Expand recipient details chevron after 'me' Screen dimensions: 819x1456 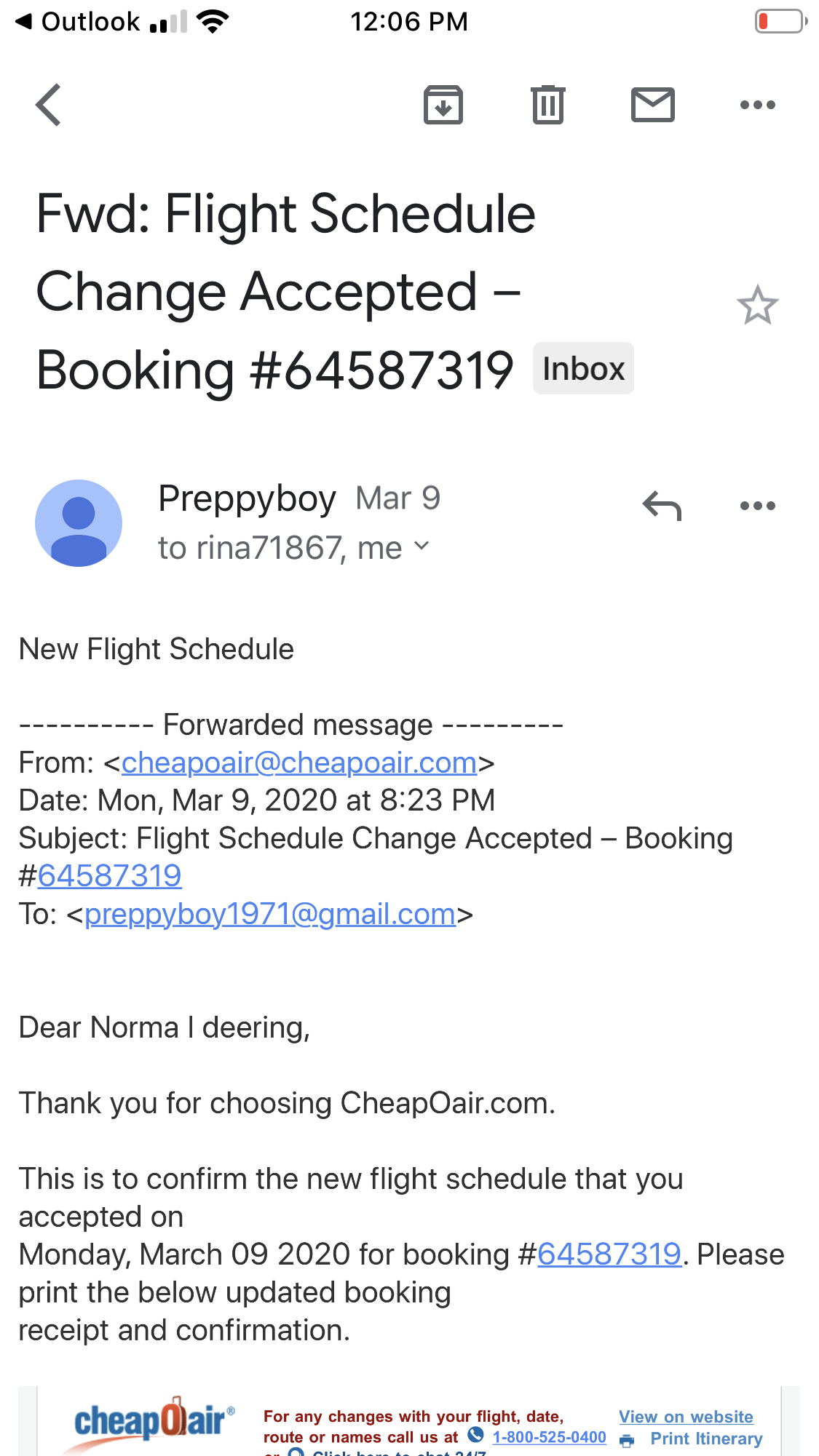pos(422,546)
